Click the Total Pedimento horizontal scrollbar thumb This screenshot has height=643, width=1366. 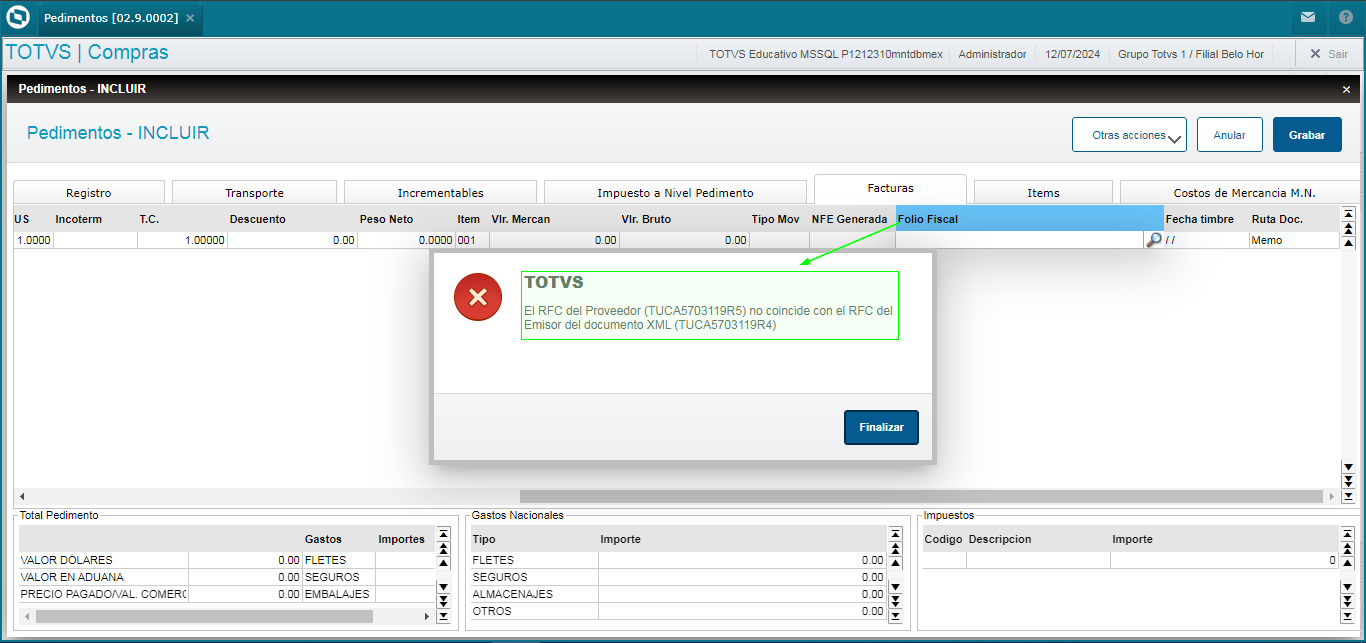(203, 617)
